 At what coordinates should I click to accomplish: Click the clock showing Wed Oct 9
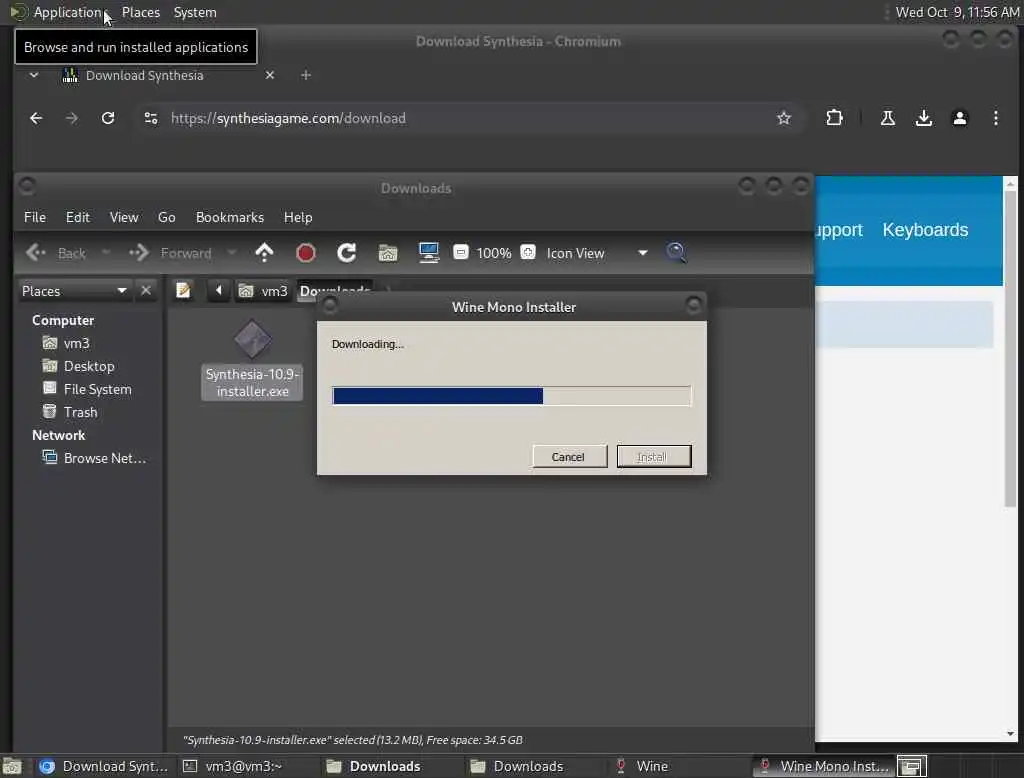click(957, 12)
